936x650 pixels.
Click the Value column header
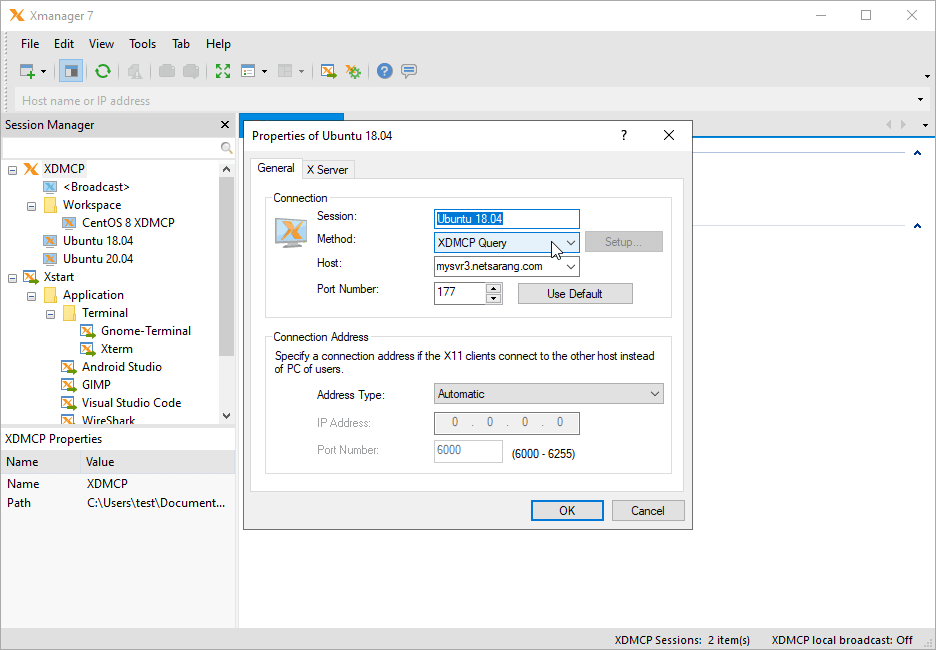tap(158, 461)
